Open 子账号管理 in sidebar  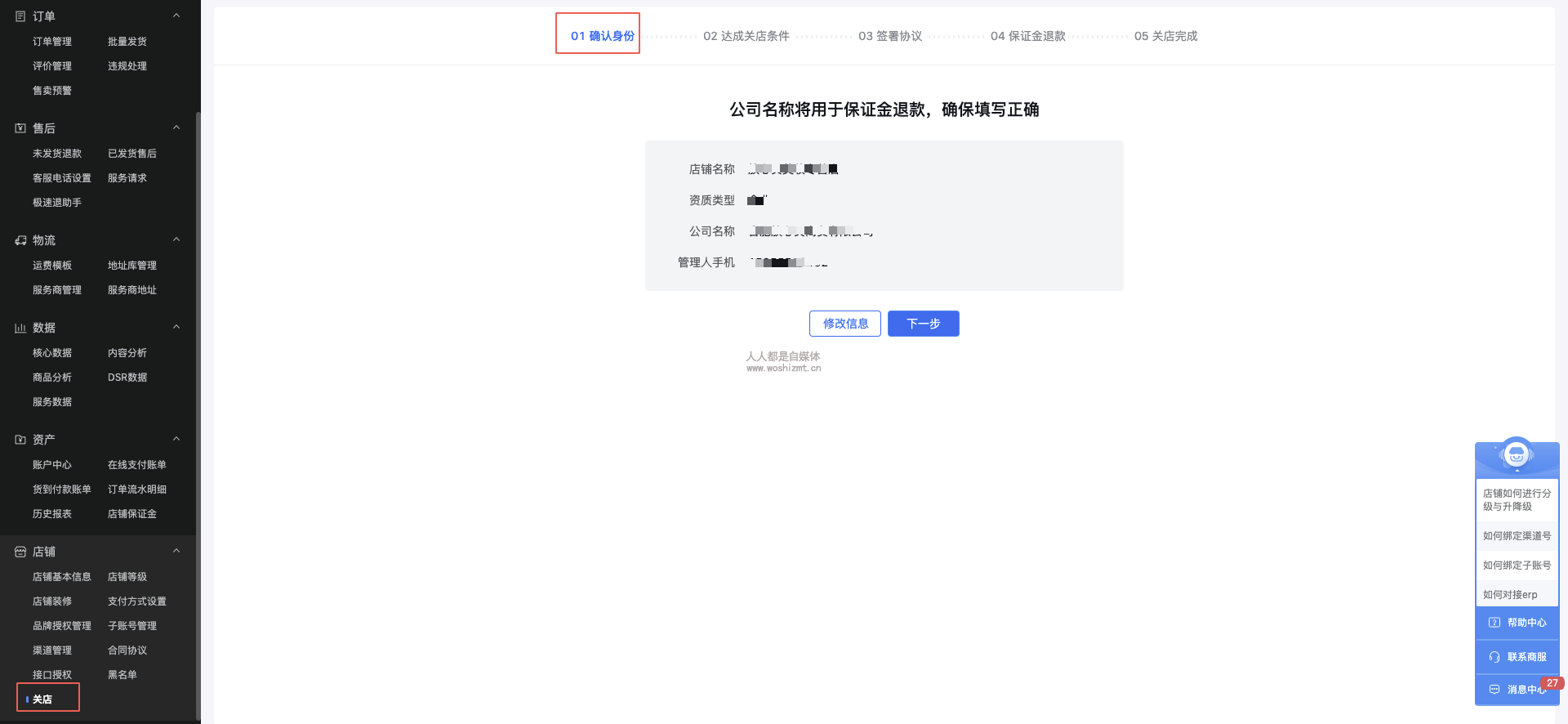click(132, 626)
